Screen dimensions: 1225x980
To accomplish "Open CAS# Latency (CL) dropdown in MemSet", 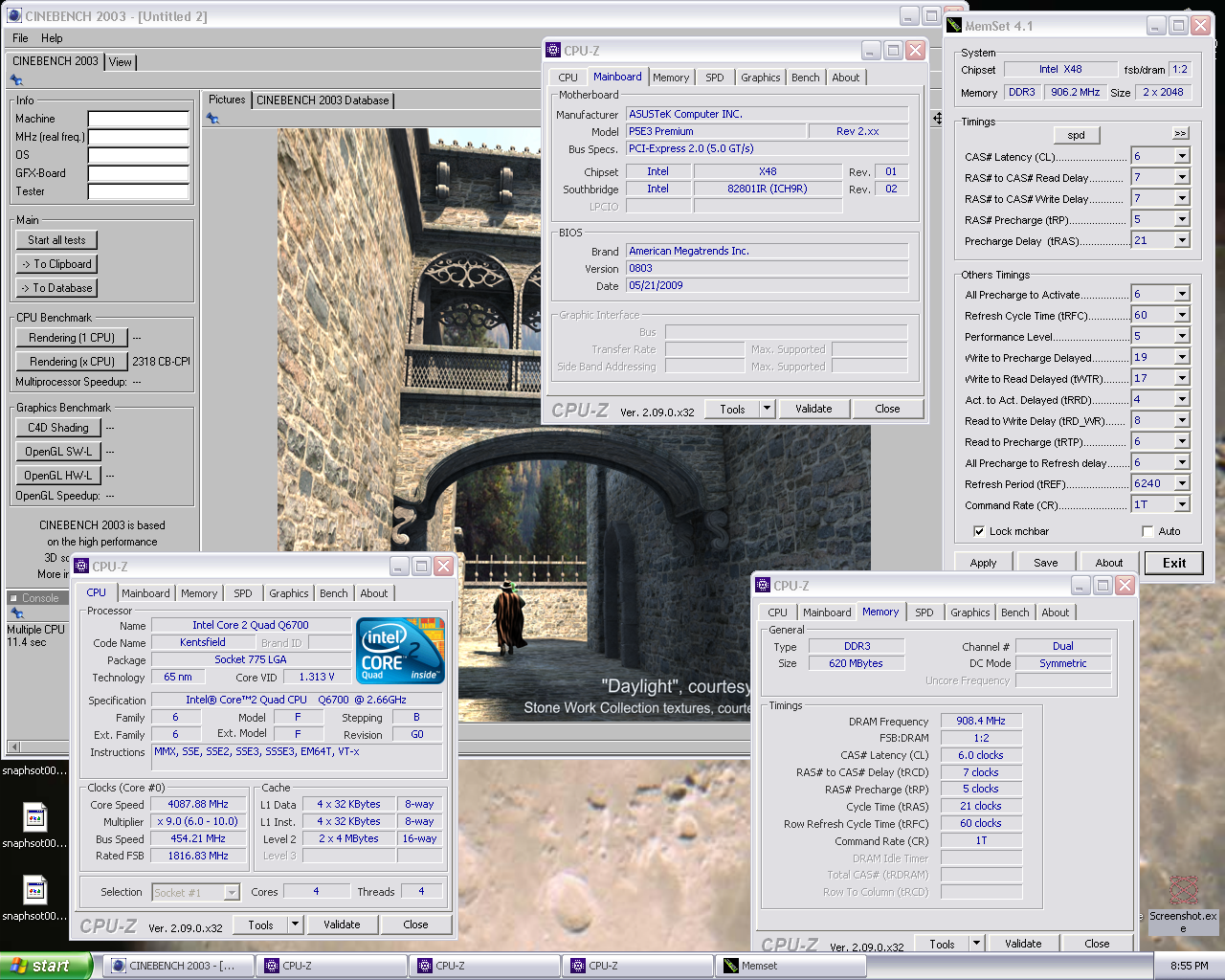I will coord(1182,156).
